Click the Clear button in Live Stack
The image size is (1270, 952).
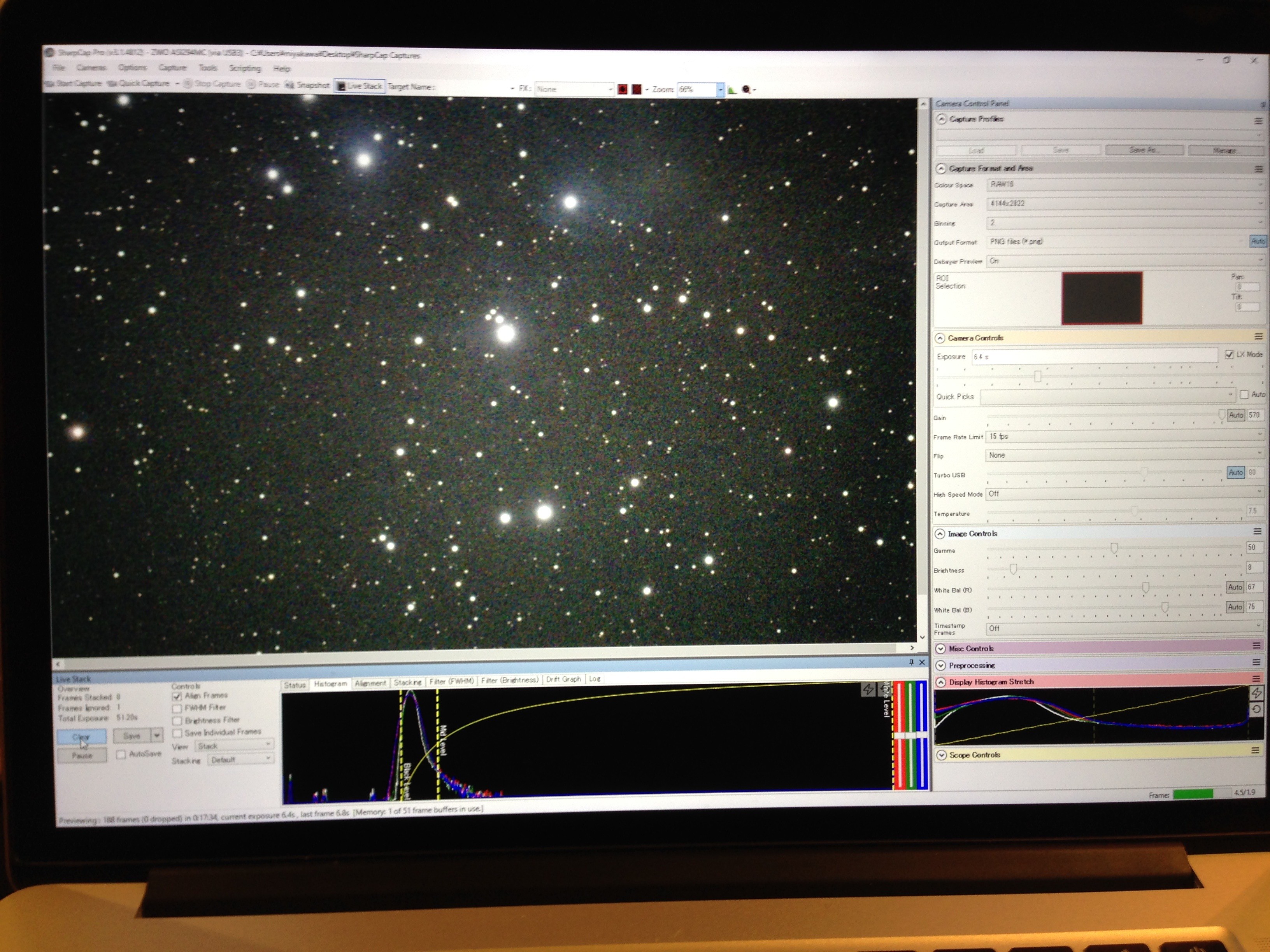point(82,736)
